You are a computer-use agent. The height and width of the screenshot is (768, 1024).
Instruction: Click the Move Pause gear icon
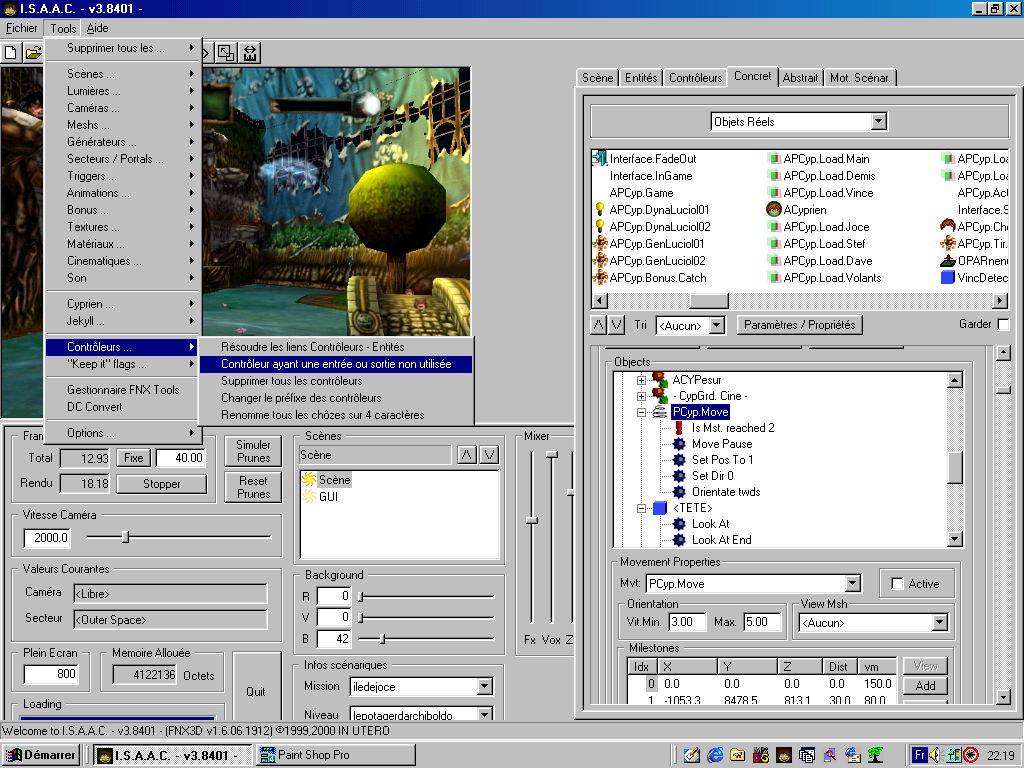click(x=680, y=444)
